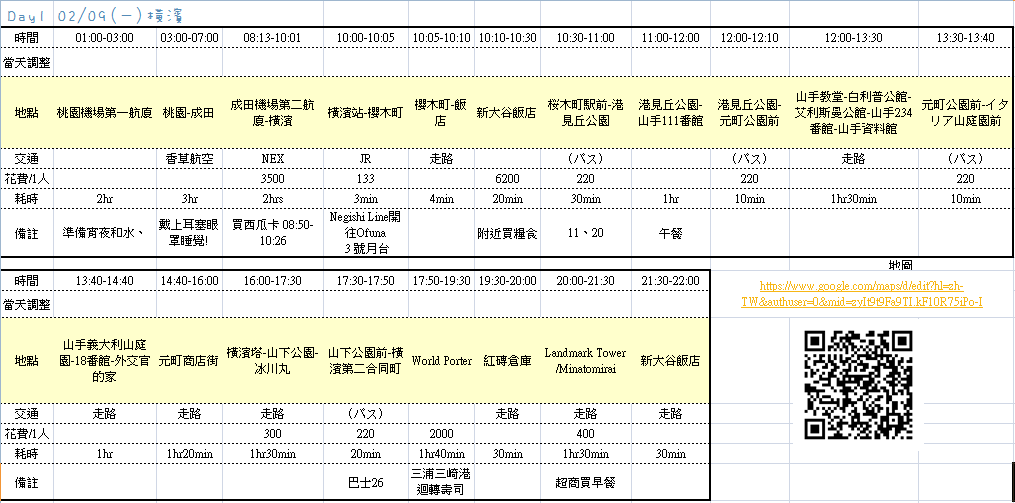
Task: Click the 巴士26 note cell
Action: coord(365,482)
